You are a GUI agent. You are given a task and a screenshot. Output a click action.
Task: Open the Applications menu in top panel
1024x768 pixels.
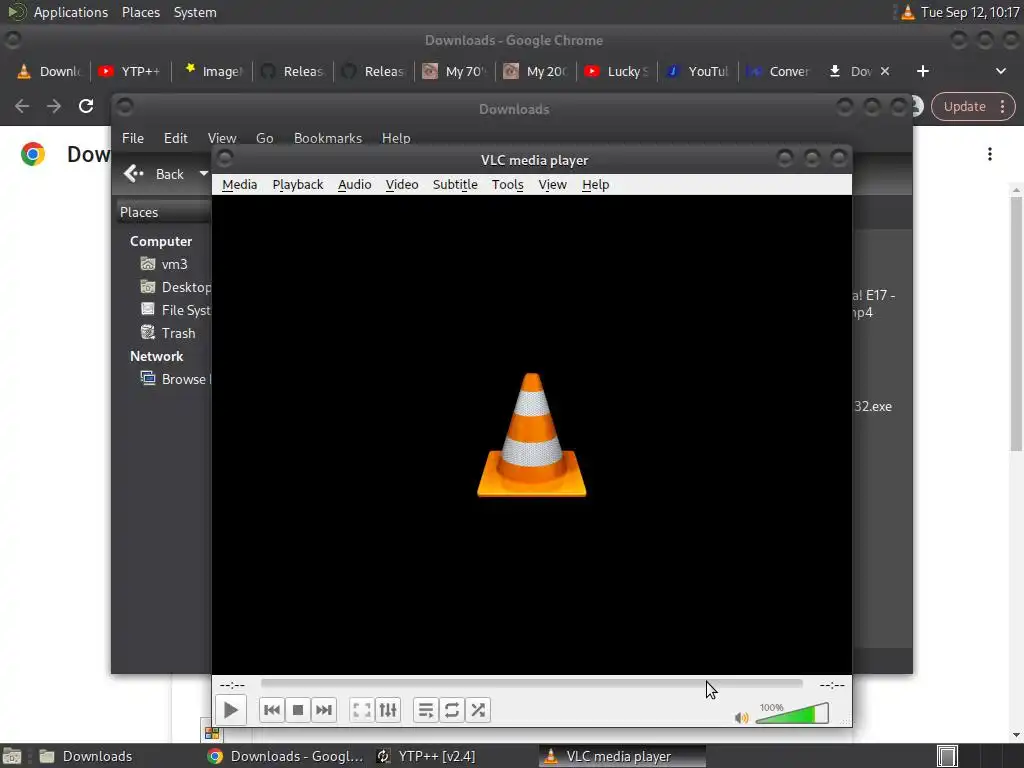(70, 12)
